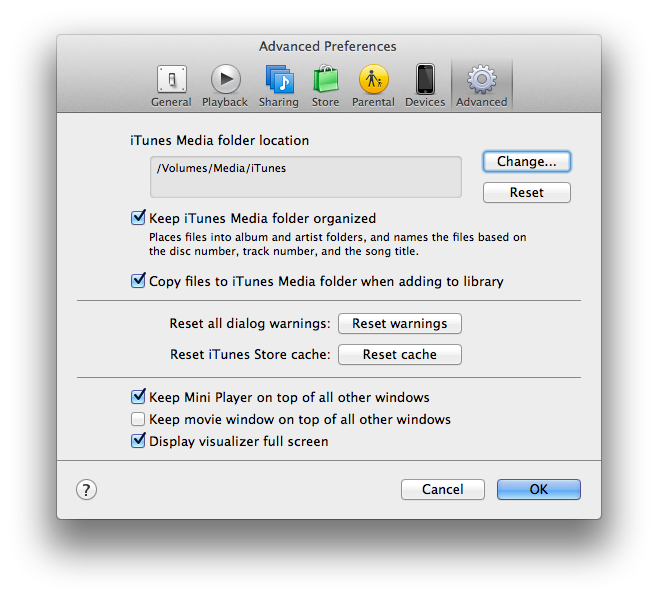Click the 'Reset all dialog warnings:' label
Screen dimensions: 658x598
250,324
